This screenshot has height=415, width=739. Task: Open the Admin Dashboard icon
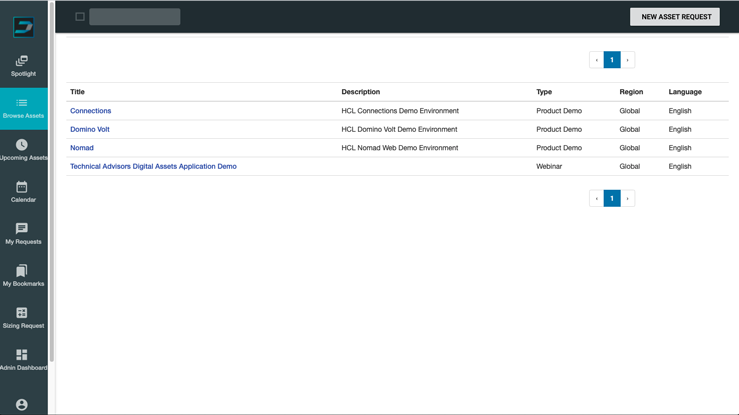(x=22, y=354)
